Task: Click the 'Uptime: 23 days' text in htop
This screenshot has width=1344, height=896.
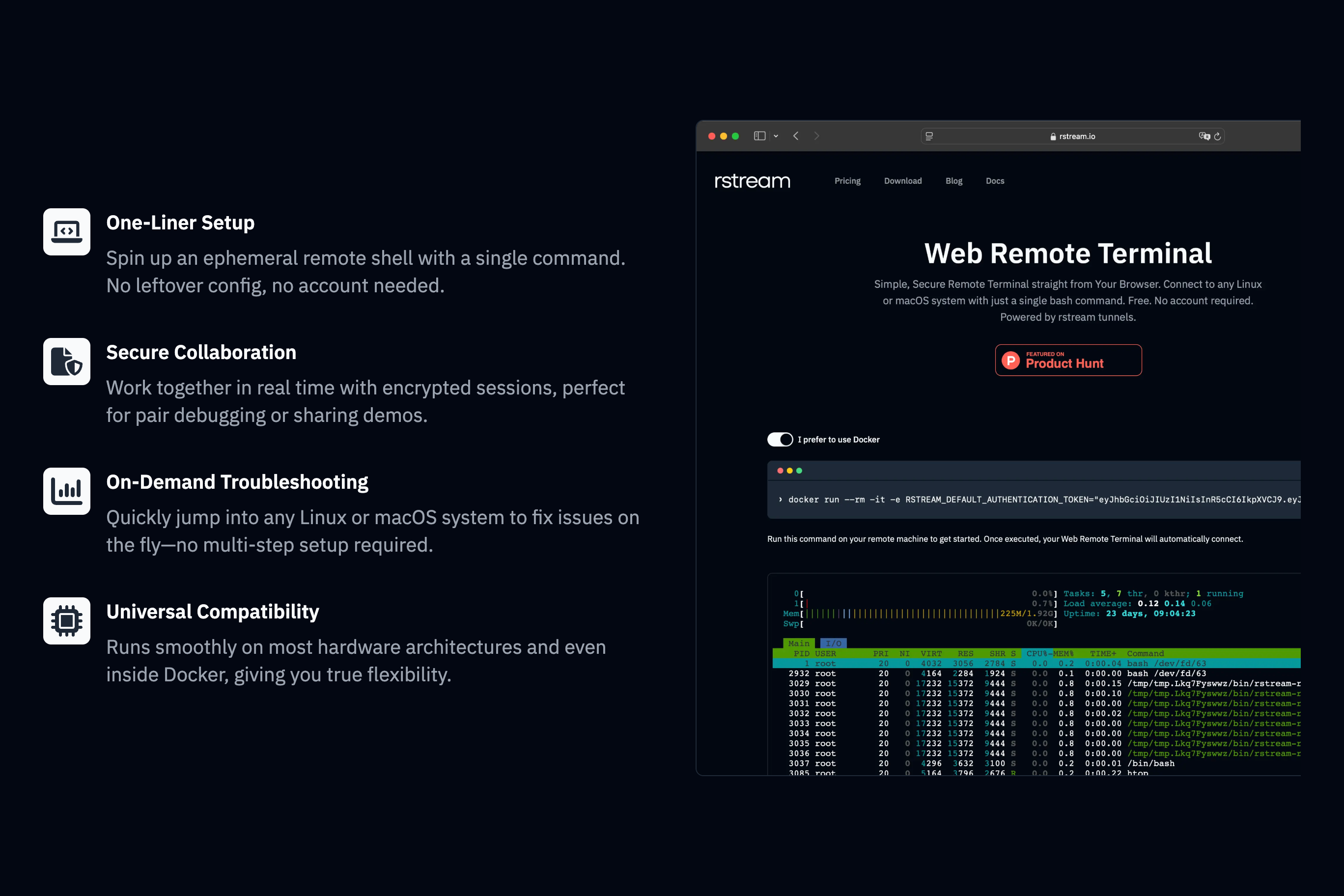Action: click(x=1103, y=613)
